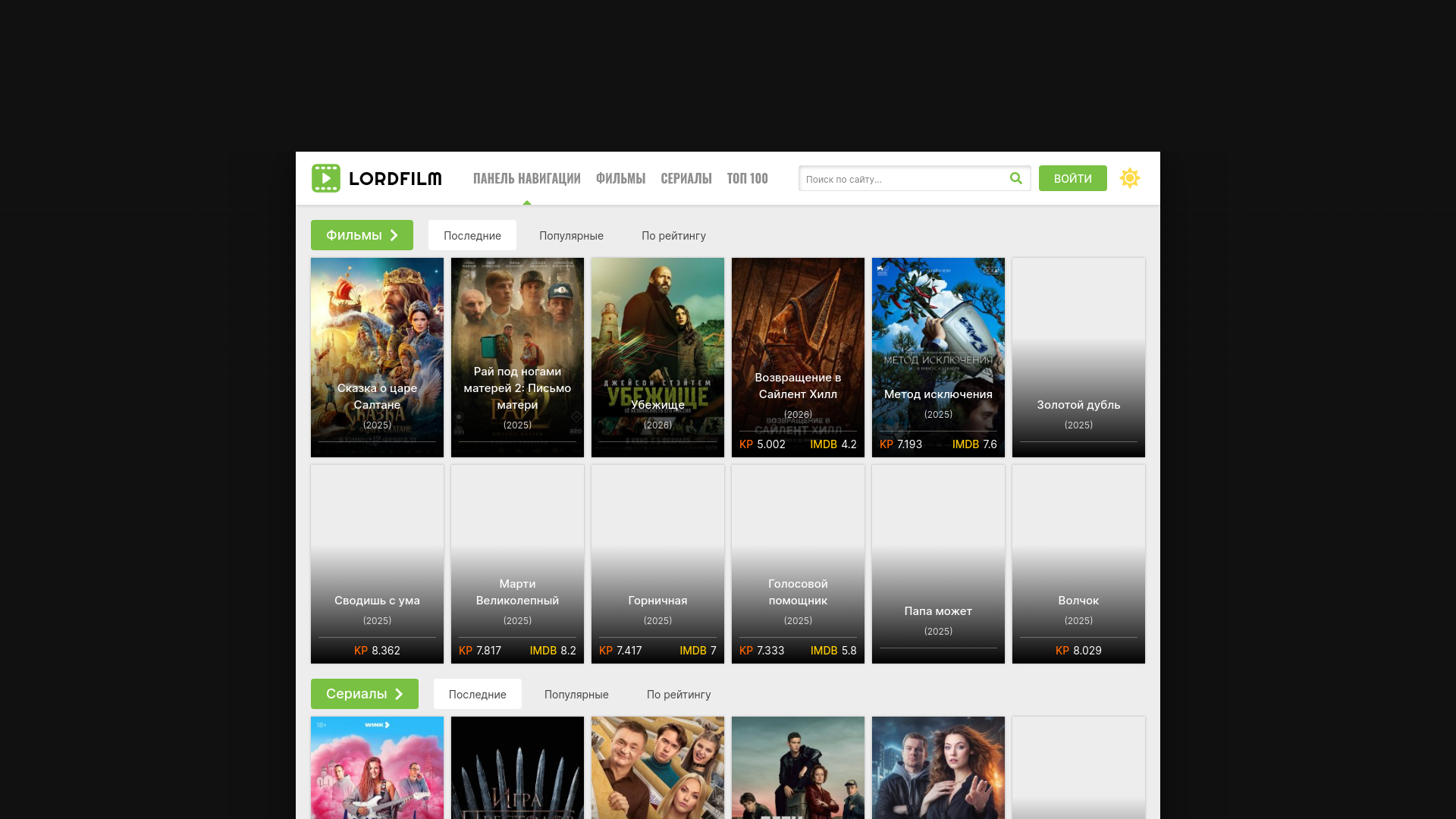Open the pink Wink 18+ series poster

377,767
